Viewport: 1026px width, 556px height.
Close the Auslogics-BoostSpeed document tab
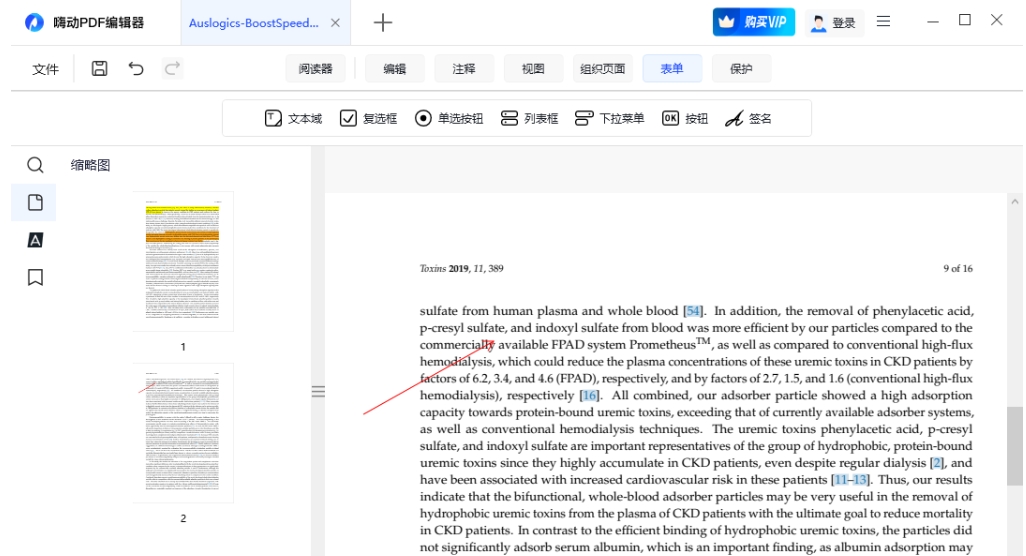335,23
